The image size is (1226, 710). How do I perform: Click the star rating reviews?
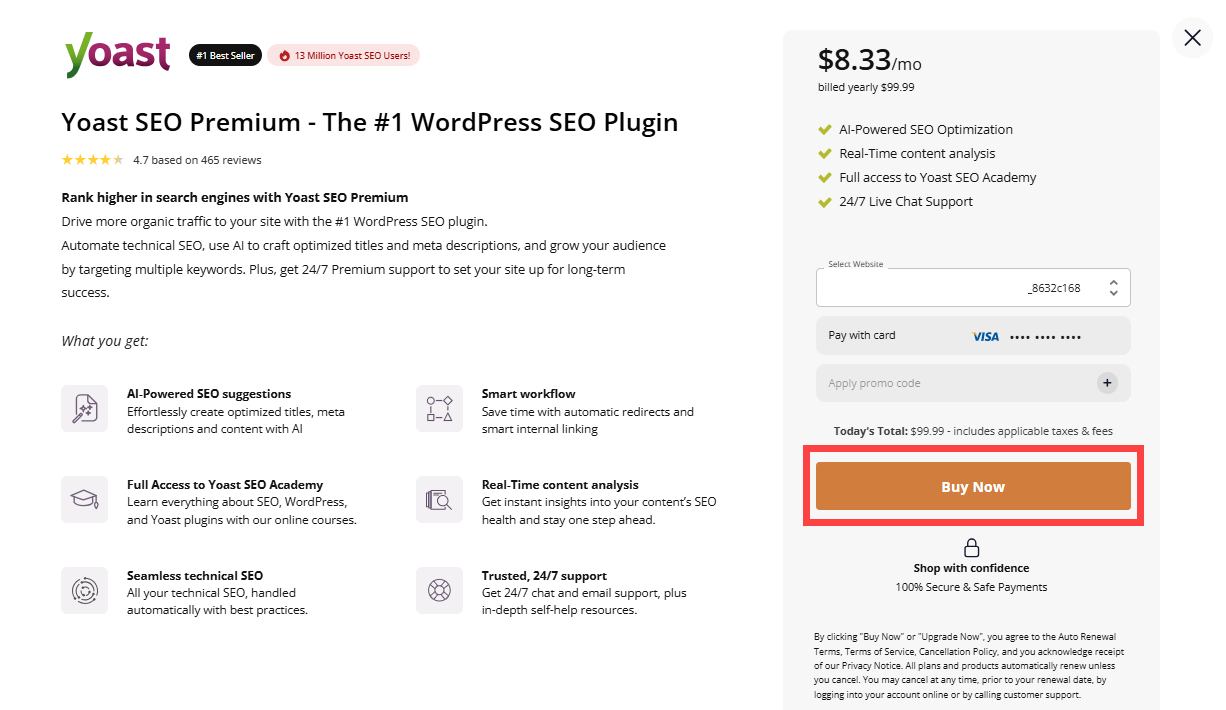coord(92,160)
